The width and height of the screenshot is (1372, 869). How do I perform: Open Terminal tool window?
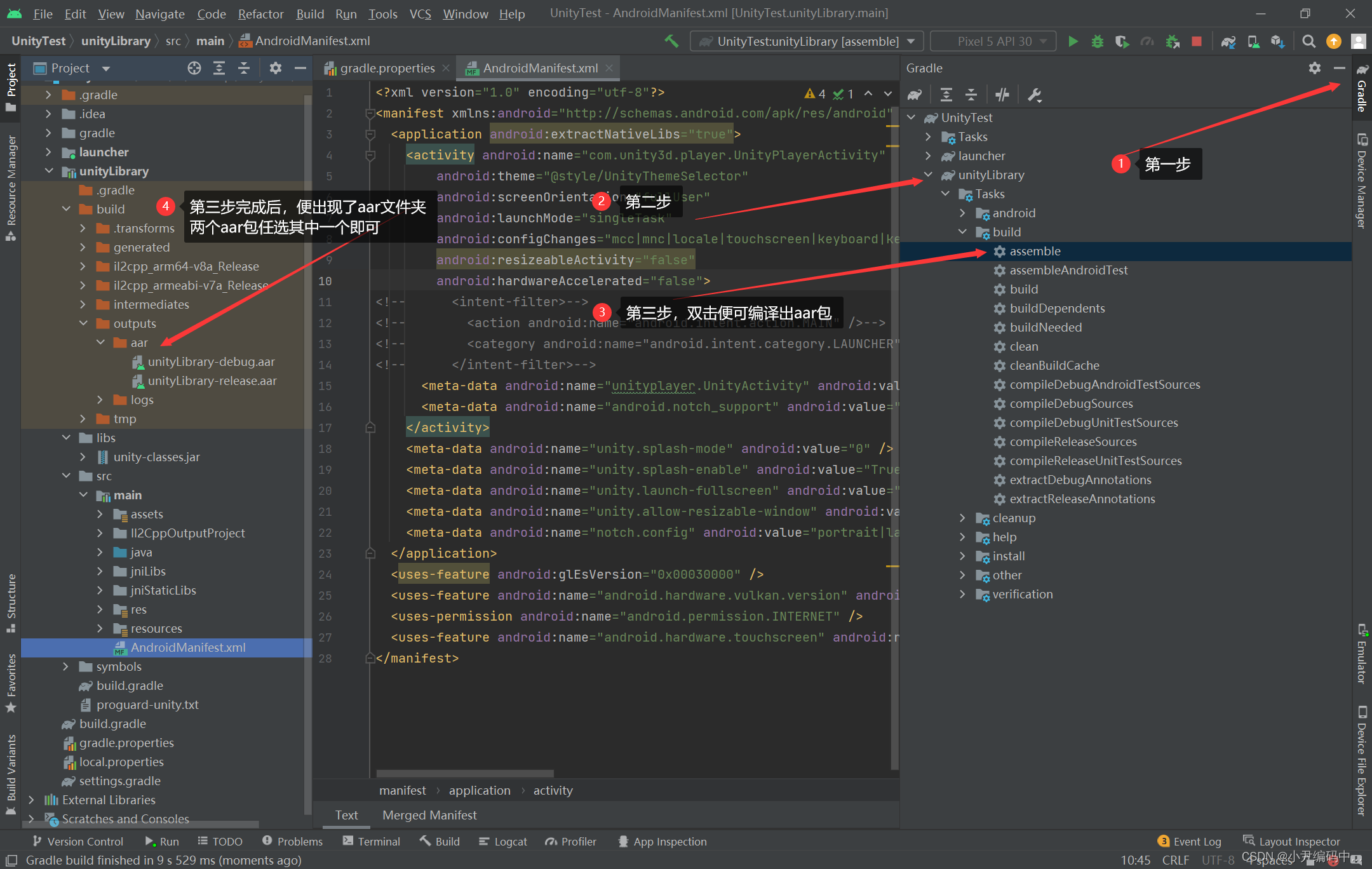pyautogui.click(x=371, y=841)
